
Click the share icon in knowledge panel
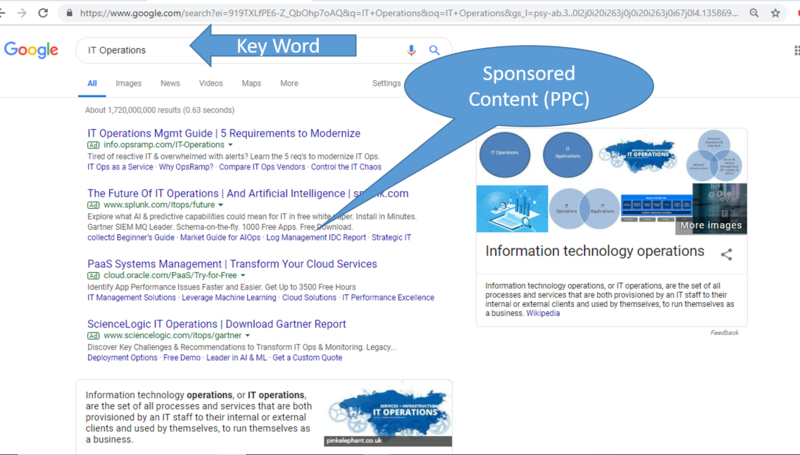[727, 254]
